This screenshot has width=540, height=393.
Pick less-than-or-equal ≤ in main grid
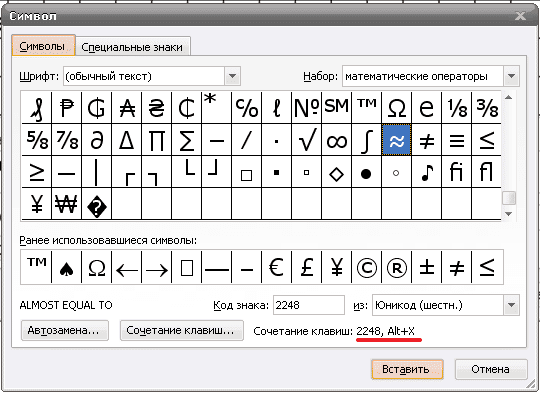pyautogui.click(x=486, y=140)
